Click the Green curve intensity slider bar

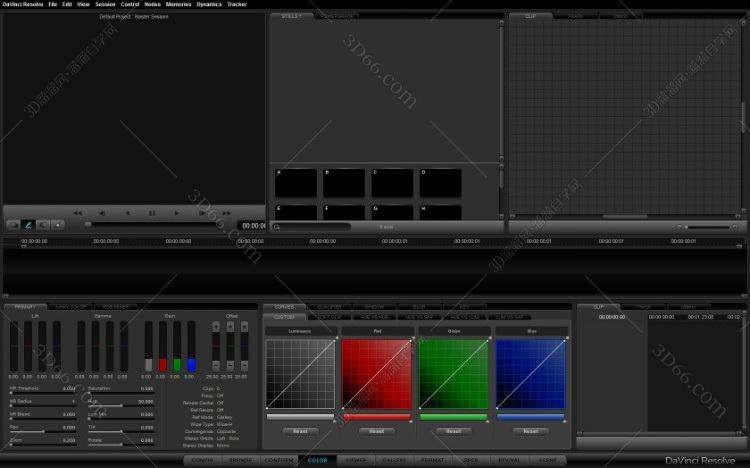[x=453, y=417]
